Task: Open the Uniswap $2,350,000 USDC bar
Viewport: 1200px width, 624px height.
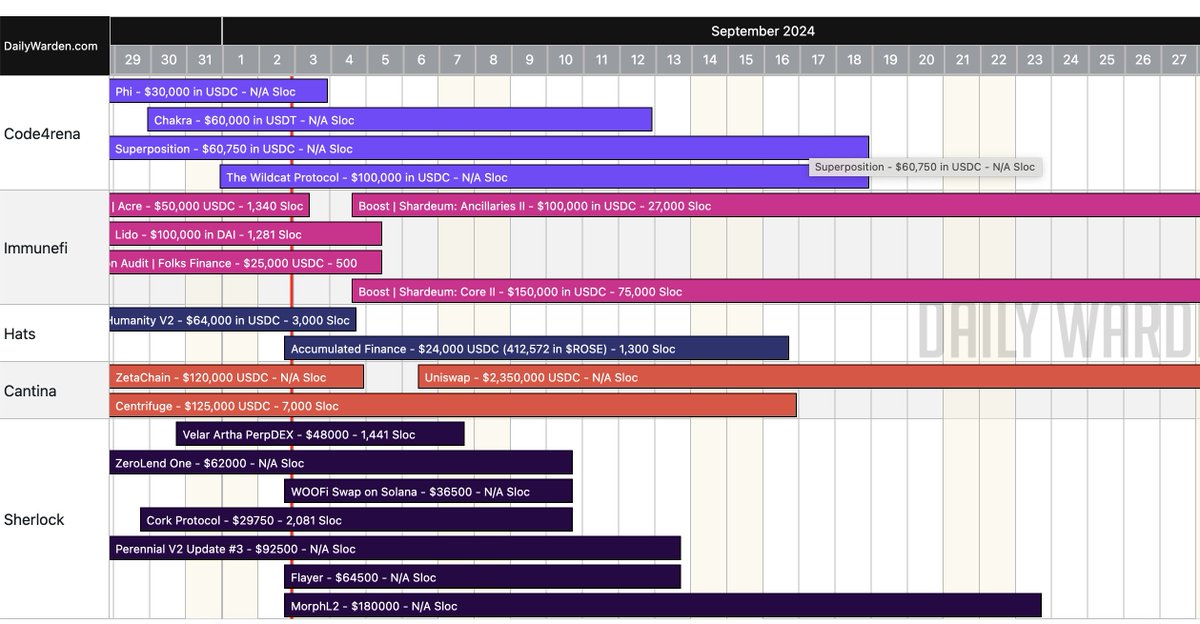Action: 809,377
